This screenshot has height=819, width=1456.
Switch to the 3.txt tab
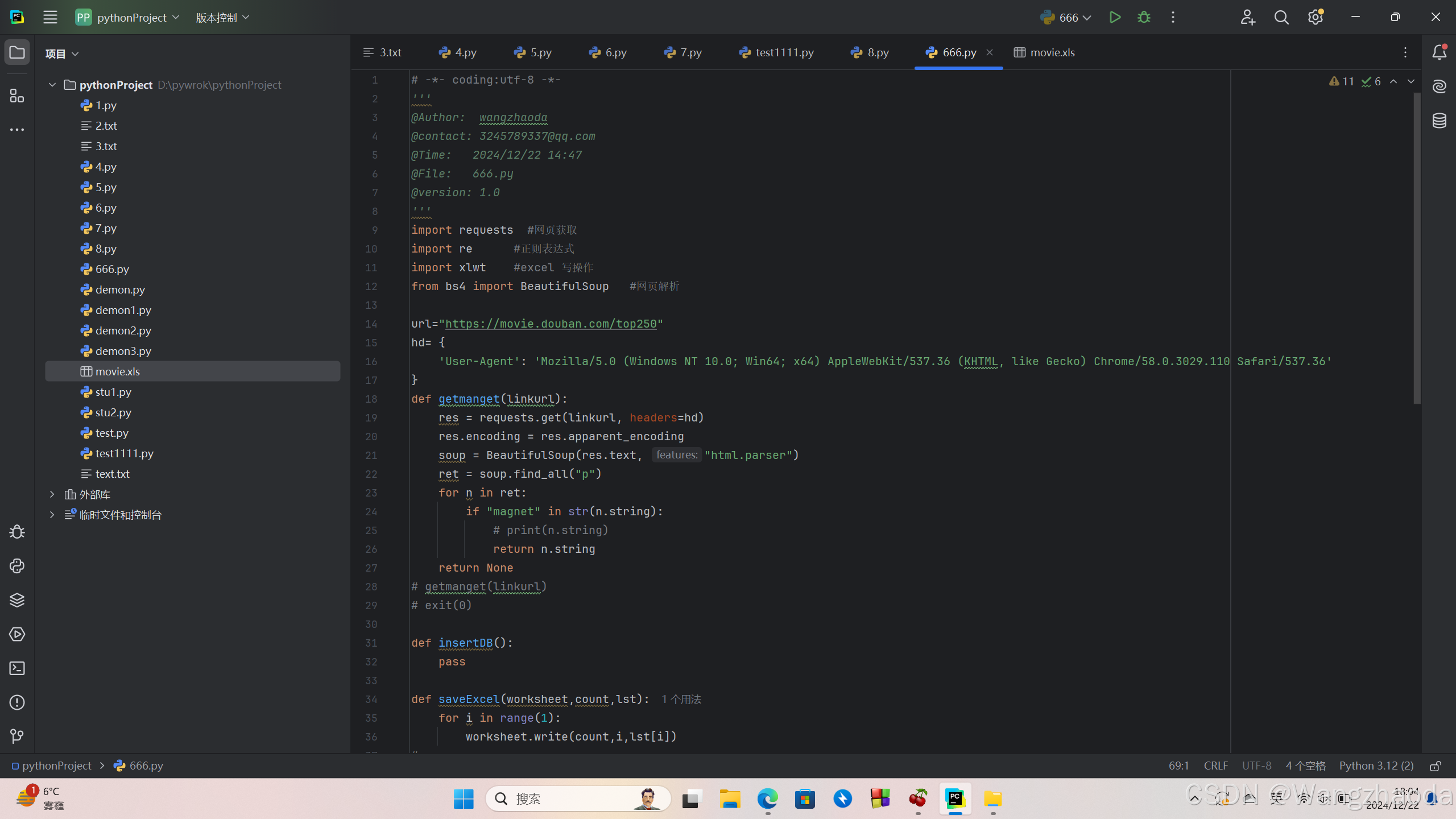coord(383,52)
